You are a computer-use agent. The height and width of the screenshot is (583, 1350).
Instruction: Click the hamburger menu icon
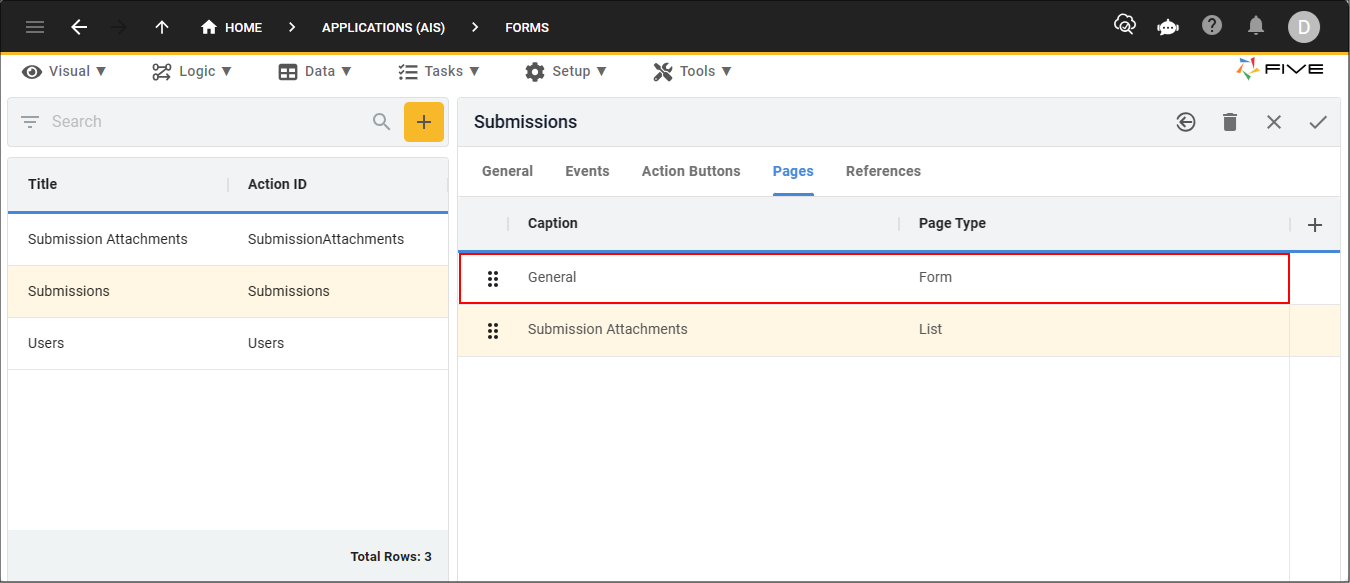[x=35, y=27]
